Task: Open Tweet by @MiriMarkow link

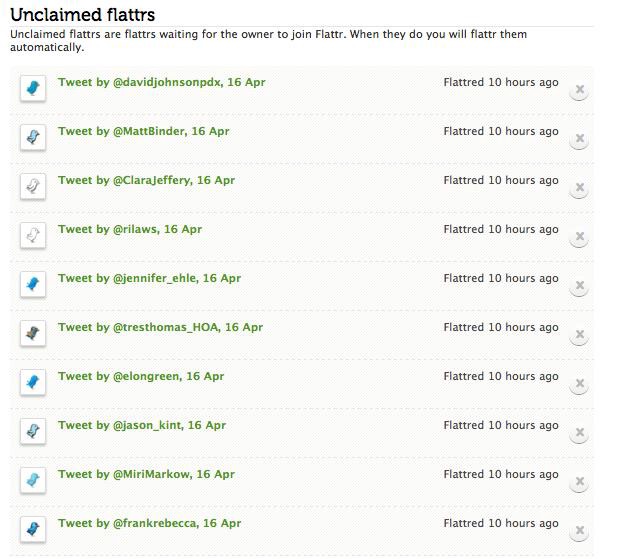Action: (x=147, y=474)
